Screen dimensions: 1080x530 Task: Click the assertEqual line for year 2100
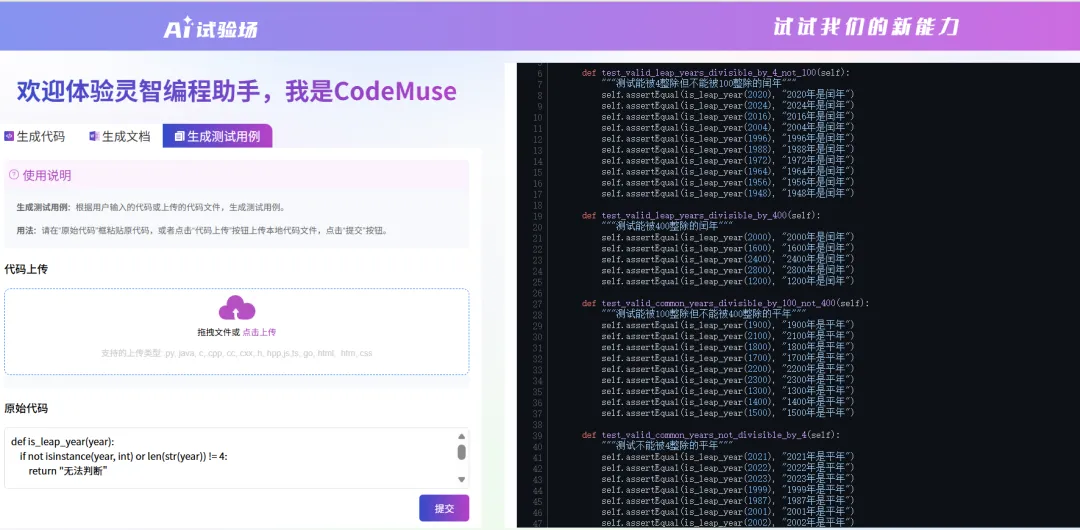tap(727, 336)
